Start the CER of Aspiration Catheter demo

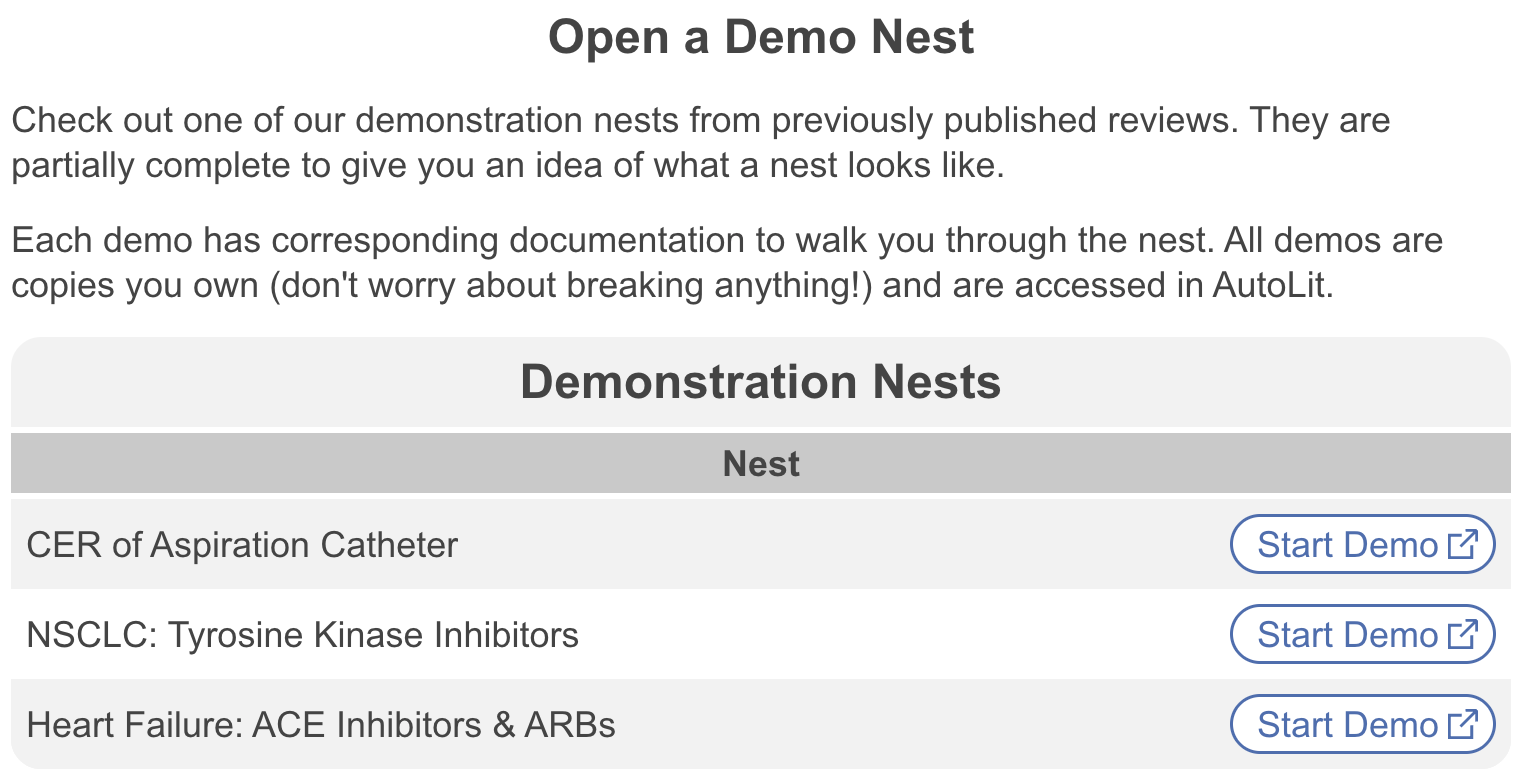(1346, 545)
